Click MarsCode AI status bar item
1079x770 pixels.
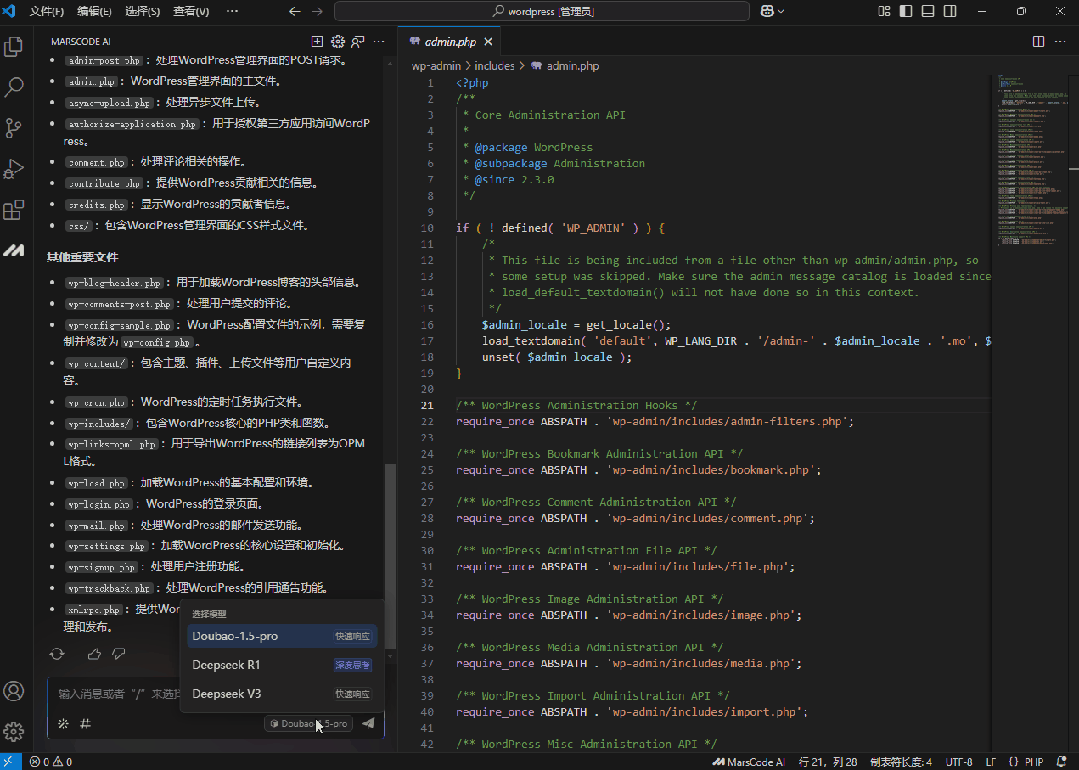(749, 762)
